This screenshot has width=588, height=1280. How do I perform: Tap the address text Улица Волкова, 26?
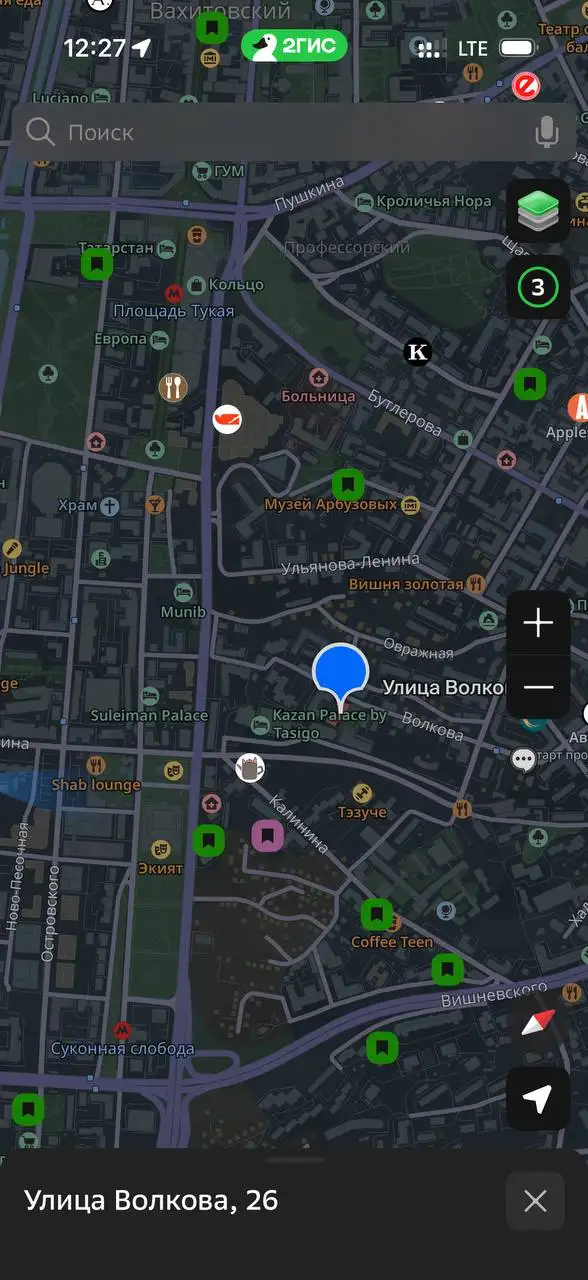point(151,1200)
